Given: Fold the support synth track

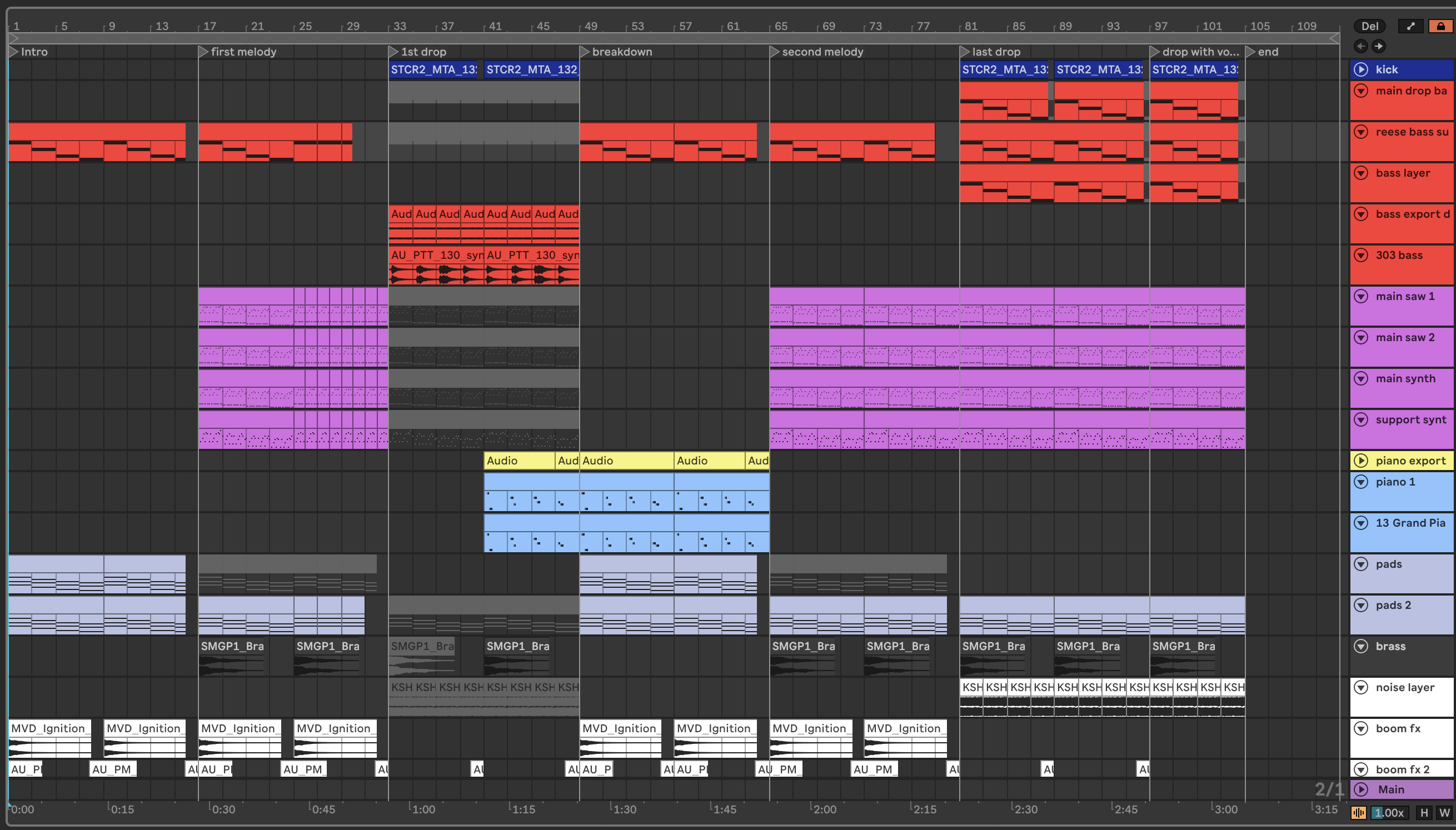Looking at the screenshot, I should point(1362,419).
